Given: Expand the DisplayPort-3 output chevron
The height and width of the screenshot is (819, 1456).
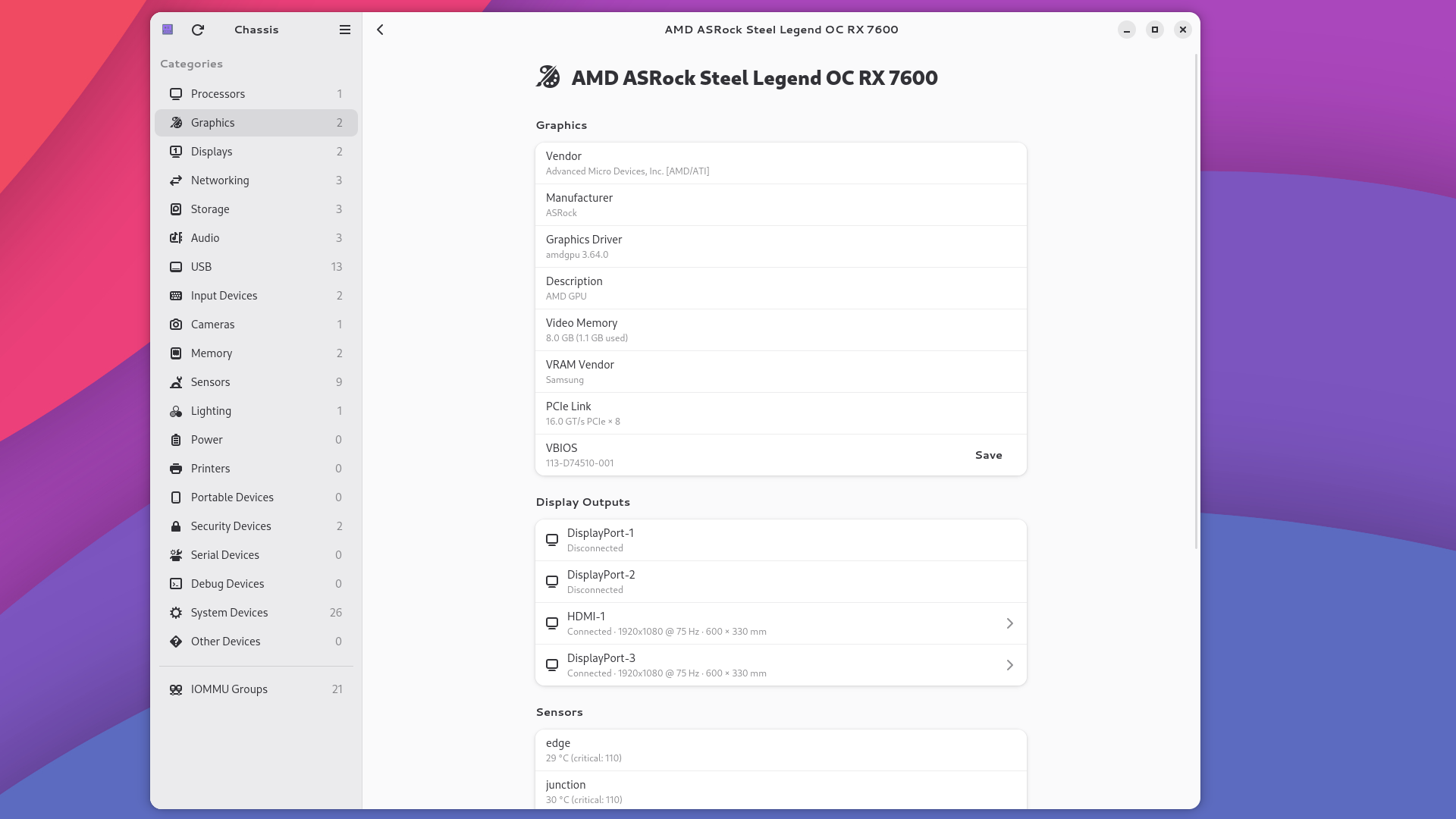Looking at the screenshot, I should coord(1009,665).
